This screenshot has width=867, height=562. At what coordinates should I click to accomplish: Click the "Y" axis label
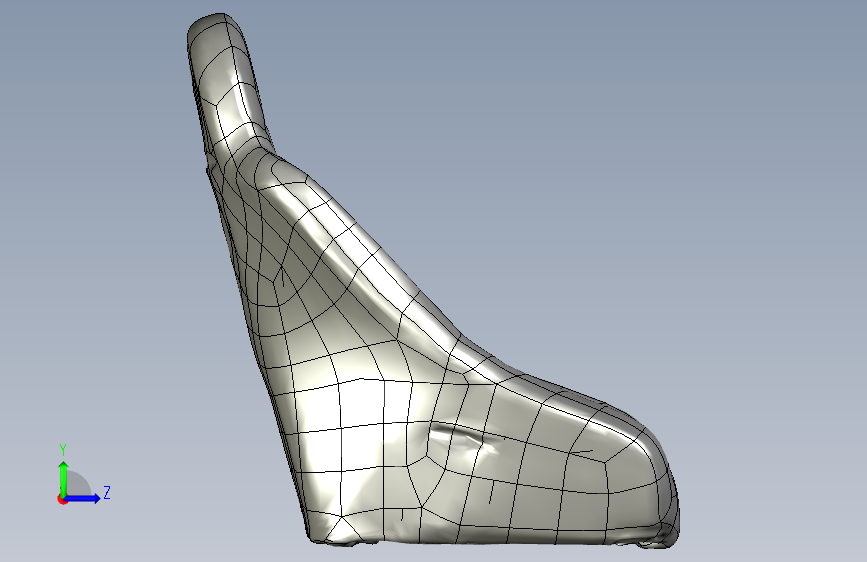pyautogui.click(x=63, y=450)
